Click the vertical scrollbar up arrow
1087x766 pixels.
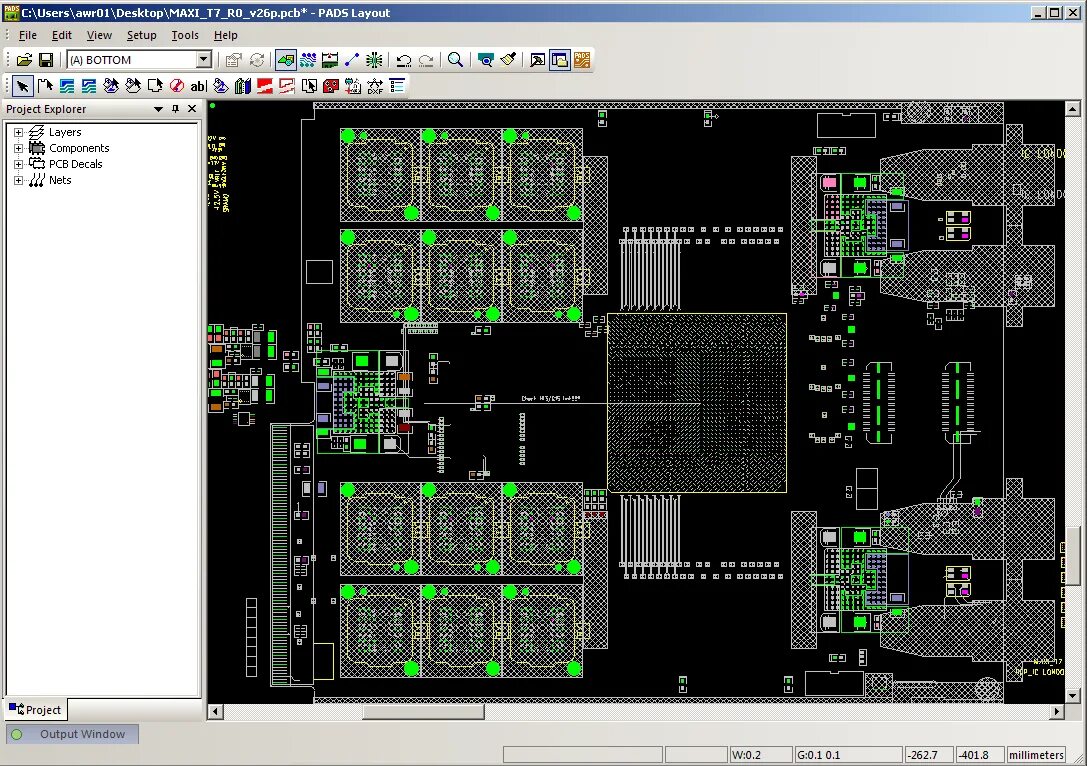tap(1072, 109)
